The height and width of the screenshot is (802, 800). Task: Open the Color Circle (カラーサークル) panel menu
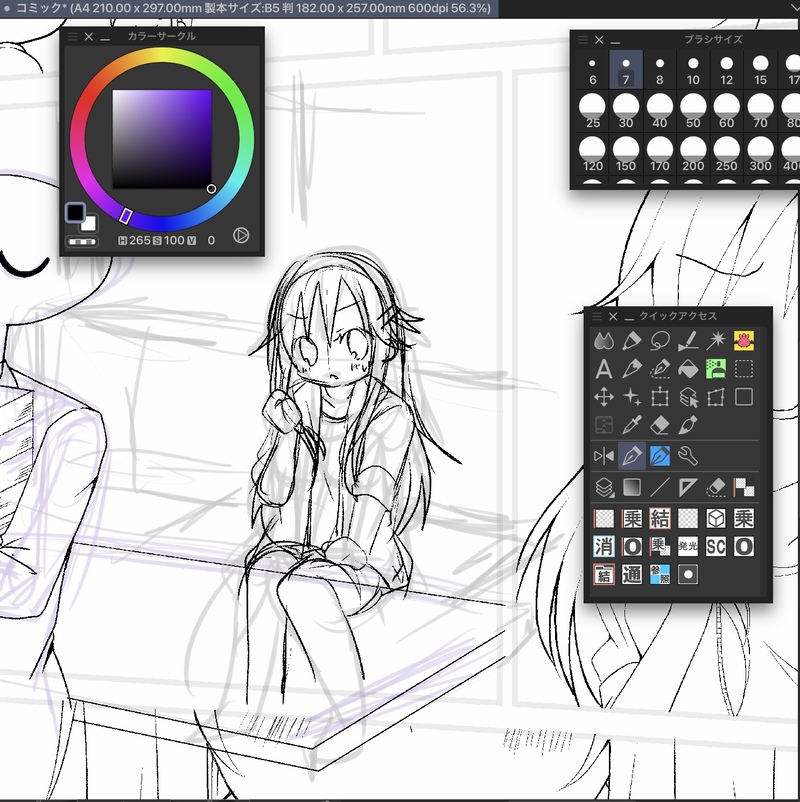[x=73, y=36]
